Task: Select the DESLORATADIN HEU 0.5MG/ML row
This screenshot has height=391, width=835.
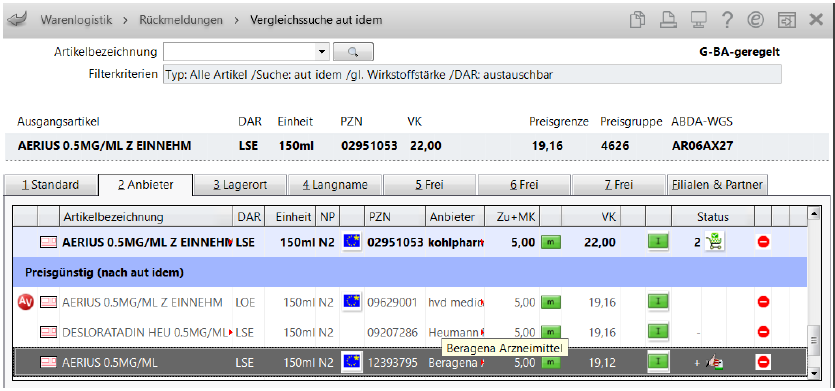Action: click(x=410, y=332)
